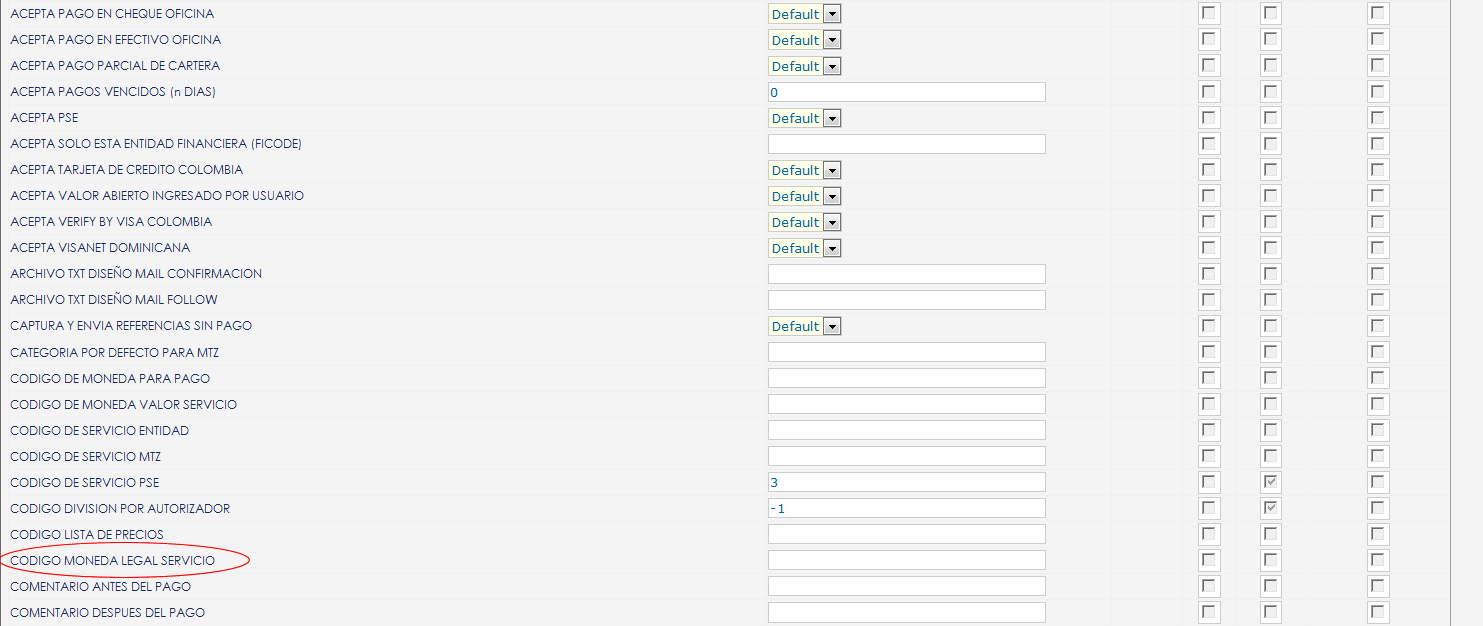Click the ARCHIVO TXT DISEÑO MAIL CONFIRMACION field
Image resolution: width=1483 pixels, height=626 pixels.
[x=906, y=274]
